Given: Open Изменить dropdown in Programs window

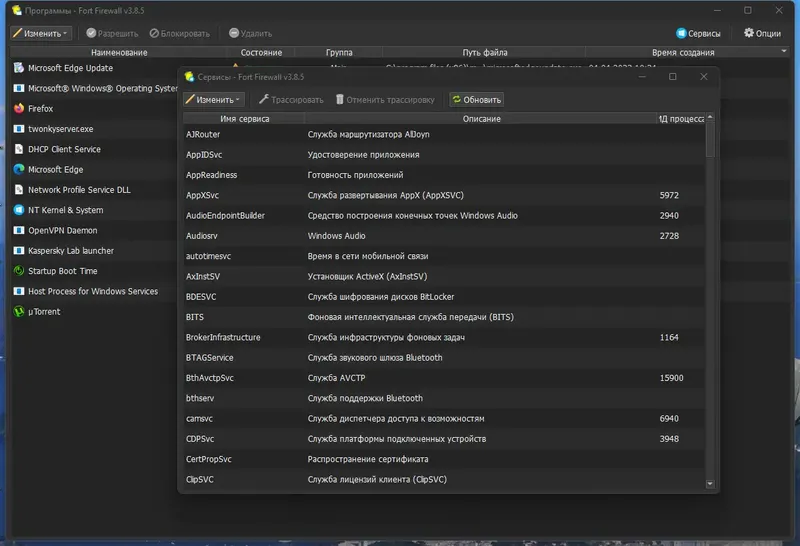Looking at the screenshot, I should click(41, 34).
